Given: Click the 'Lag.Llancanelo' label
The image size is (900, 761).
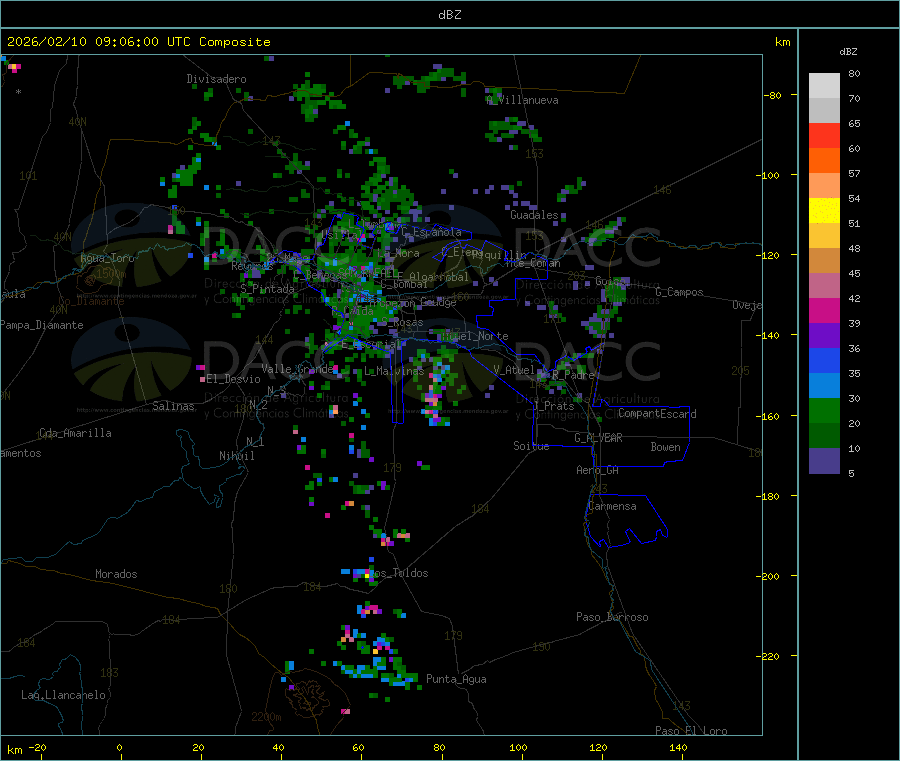Looking at the screenshot, I should click(64, 696).
